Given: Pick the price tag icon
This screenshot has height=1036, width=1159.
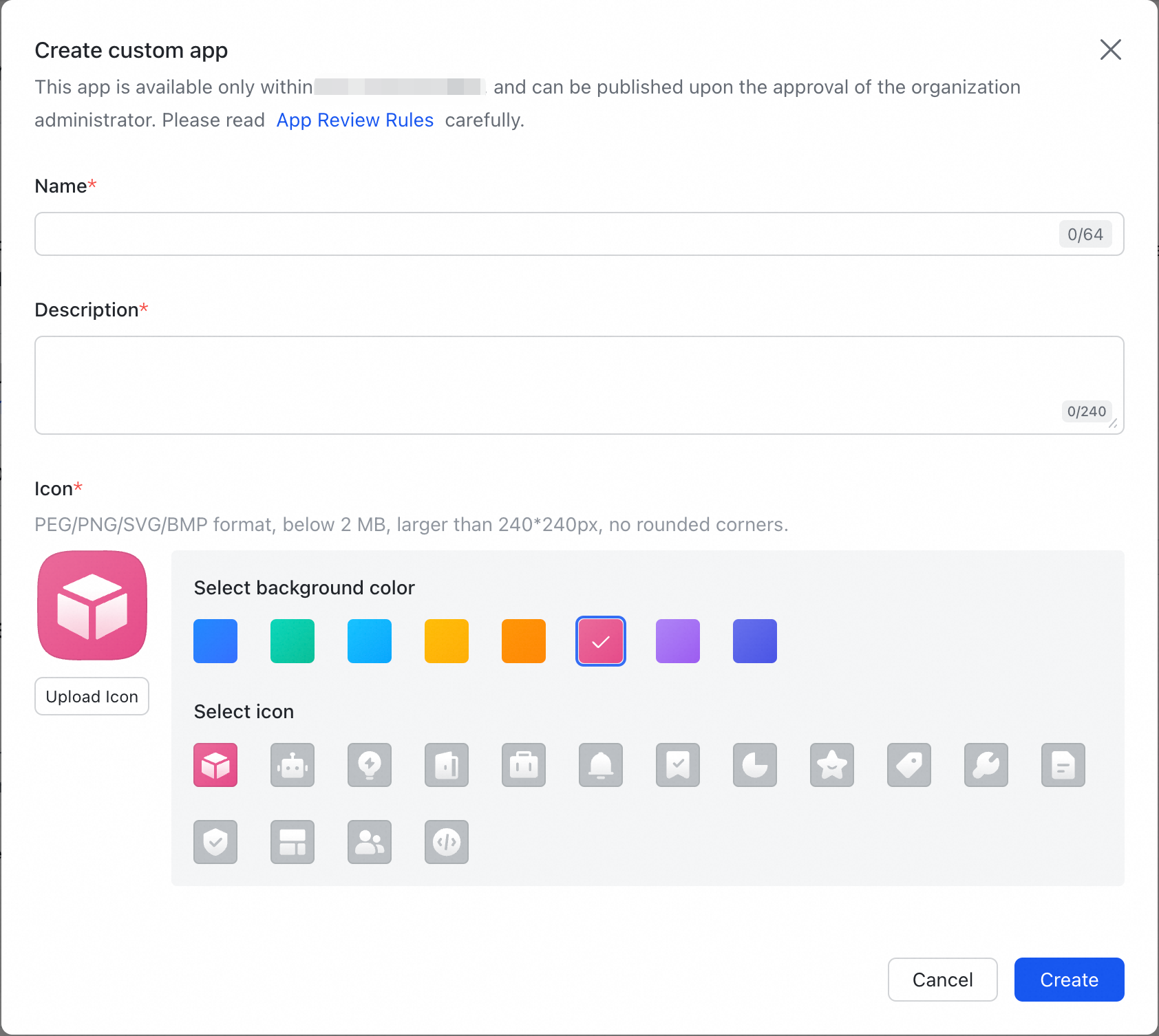Looking at the screenshot, I should point(909,765).
